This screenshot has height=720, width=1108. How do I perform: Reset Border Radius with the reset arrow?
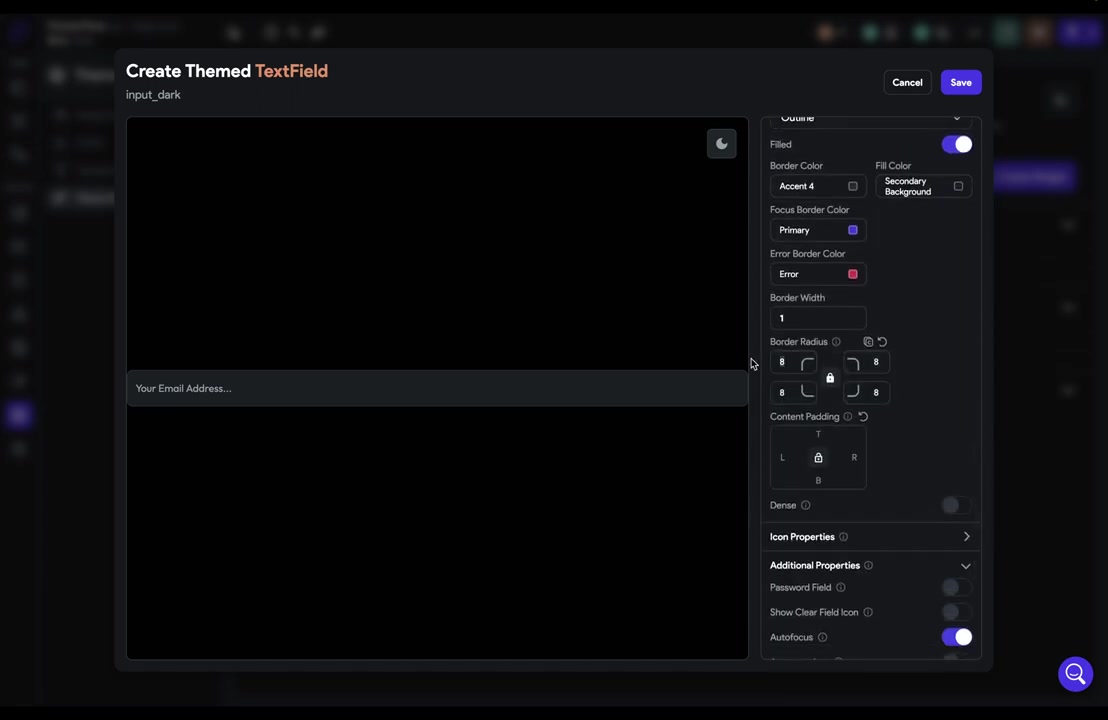point(883,342)
